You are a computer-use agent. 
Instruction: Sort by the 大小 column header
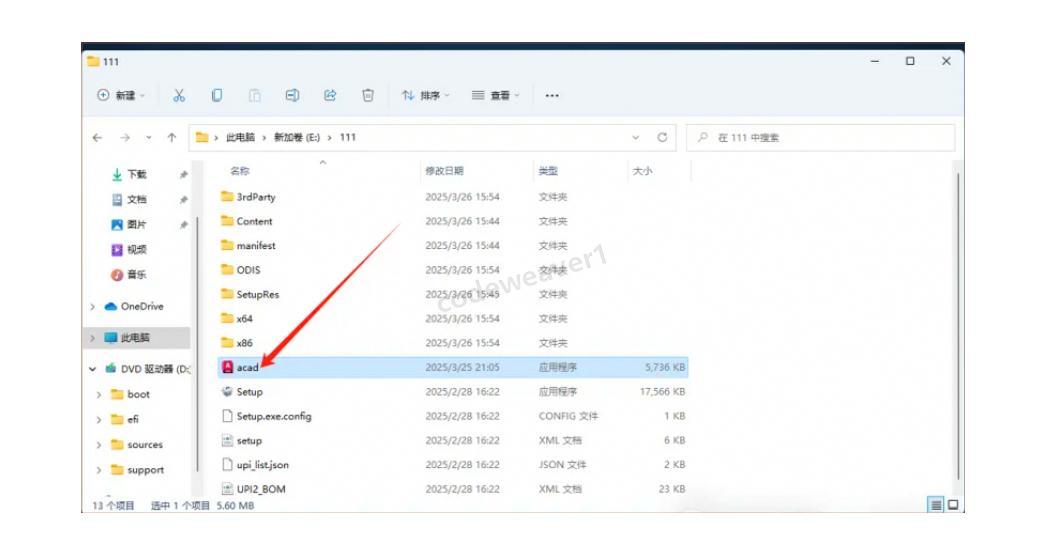click(642, 171)
